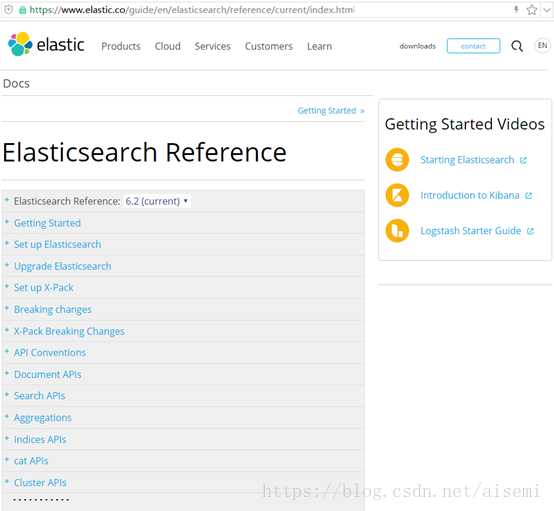This screenshot has width=554, height=511.
Task: Follow the Getting Started » next-page link
Action: click(331, 111)
